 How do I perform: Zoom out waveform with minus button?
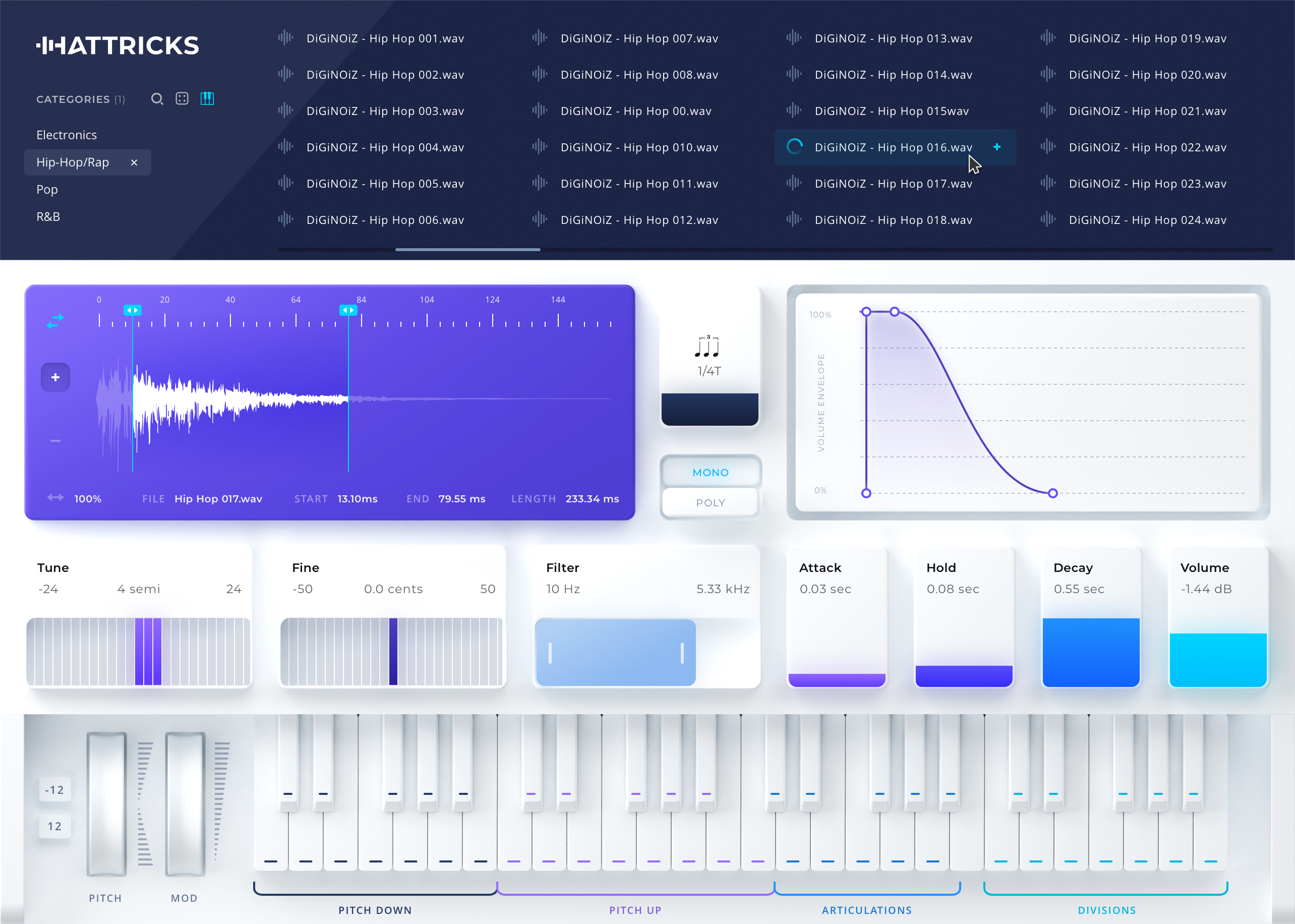click(x=55, y=441)
